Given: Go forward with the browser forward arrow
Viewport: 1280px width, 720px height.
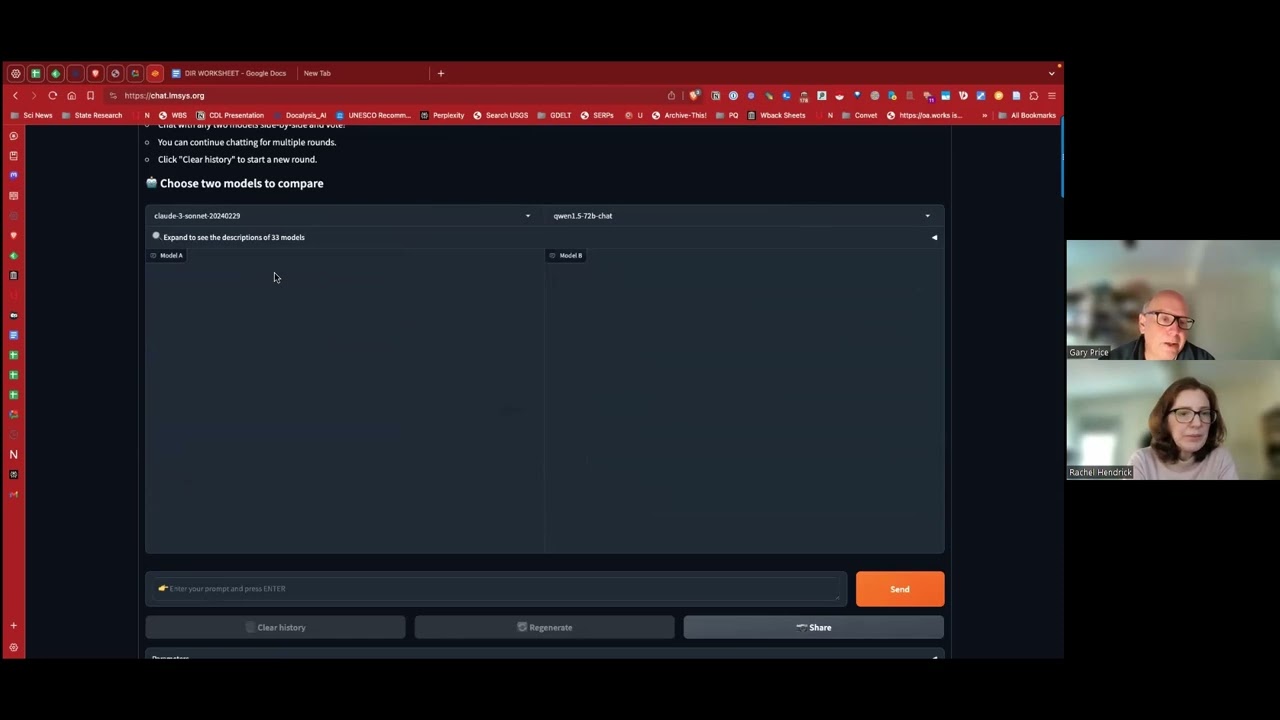Looking at the screenshot, I should point(33,95).
